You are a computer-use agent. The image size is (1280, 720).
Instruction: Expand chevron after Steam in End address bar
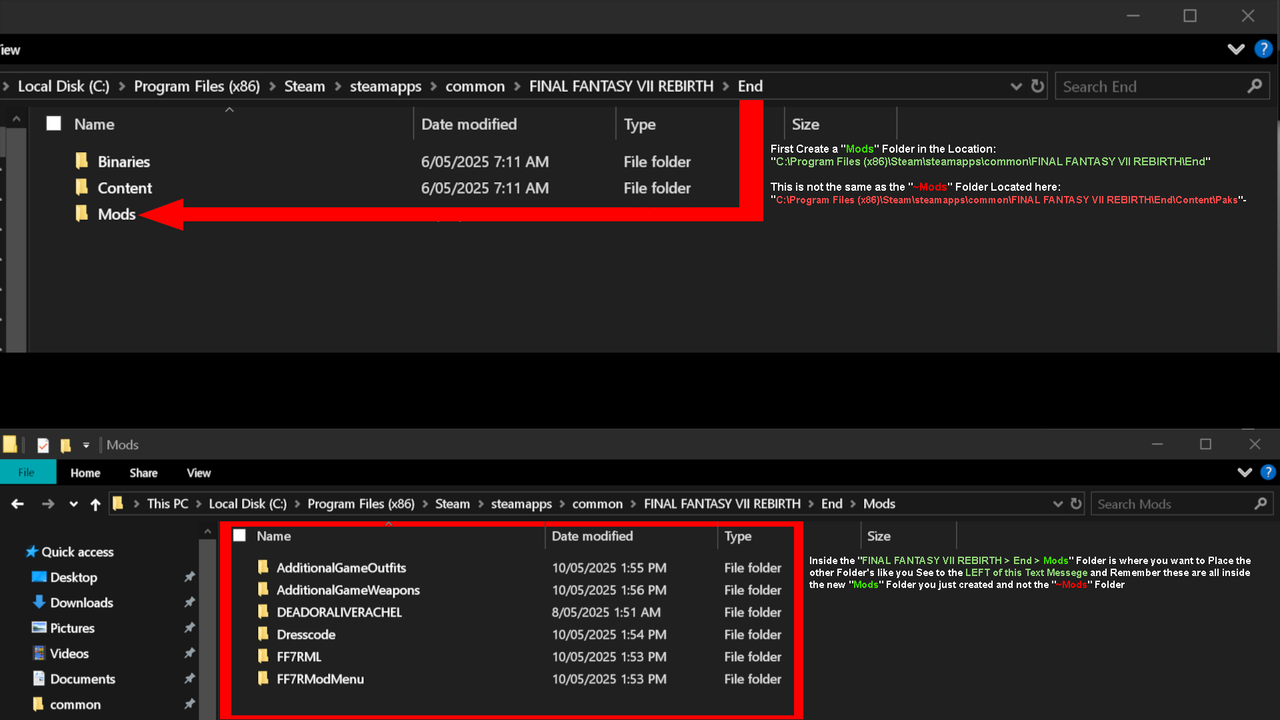click(338, 86)
